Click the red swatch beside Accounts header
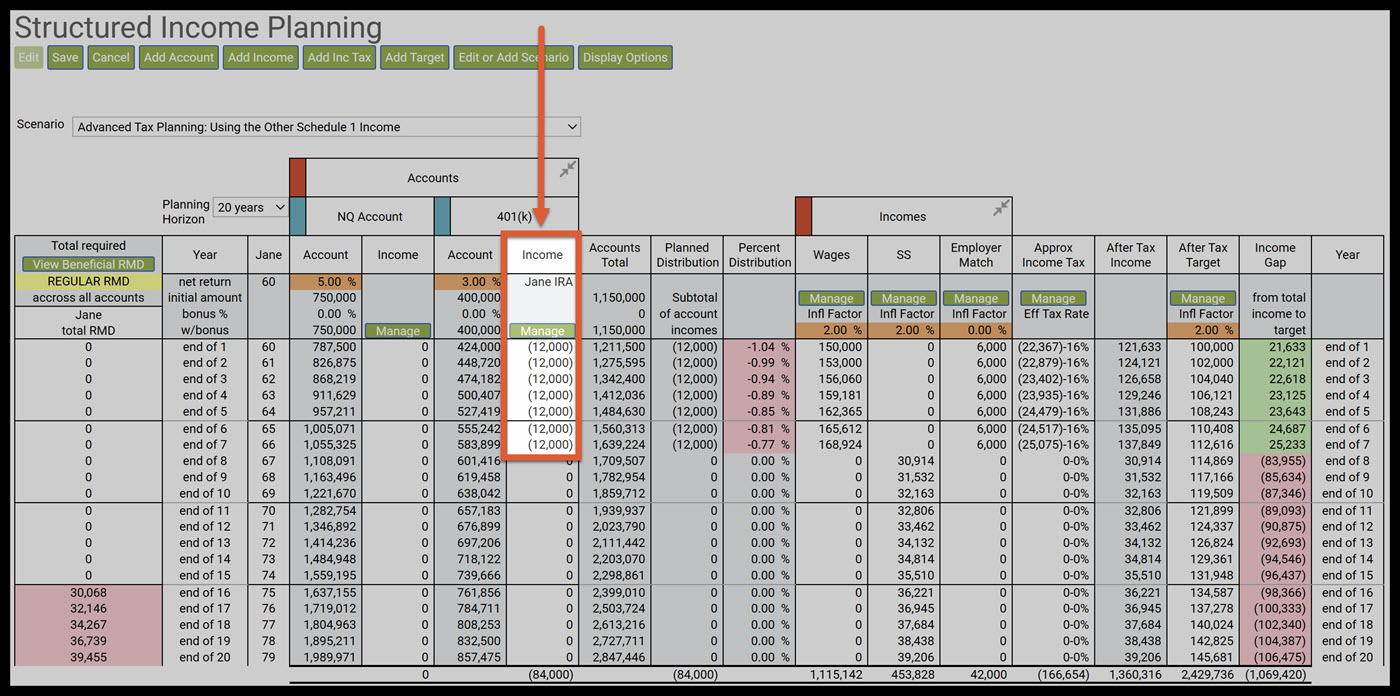1400x696 pixels. click(x=297, y=177)
